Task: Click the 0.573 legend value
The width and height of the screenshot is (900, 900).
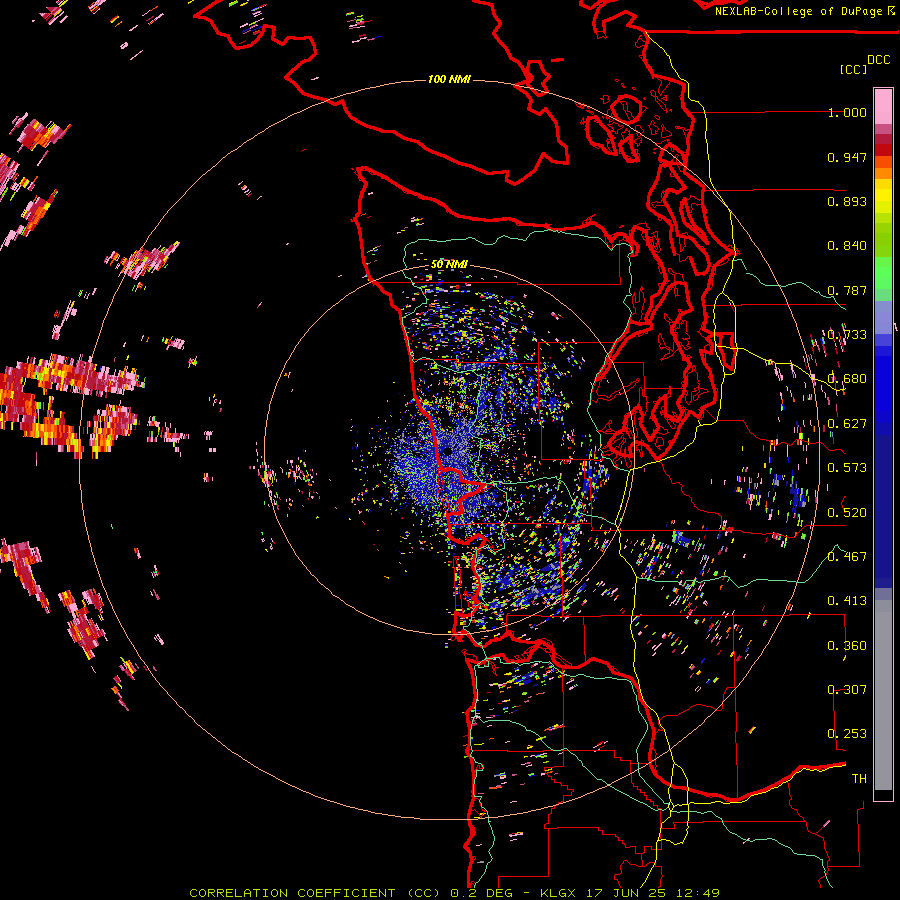Action: pyautogui.click(x=847, y=468)
